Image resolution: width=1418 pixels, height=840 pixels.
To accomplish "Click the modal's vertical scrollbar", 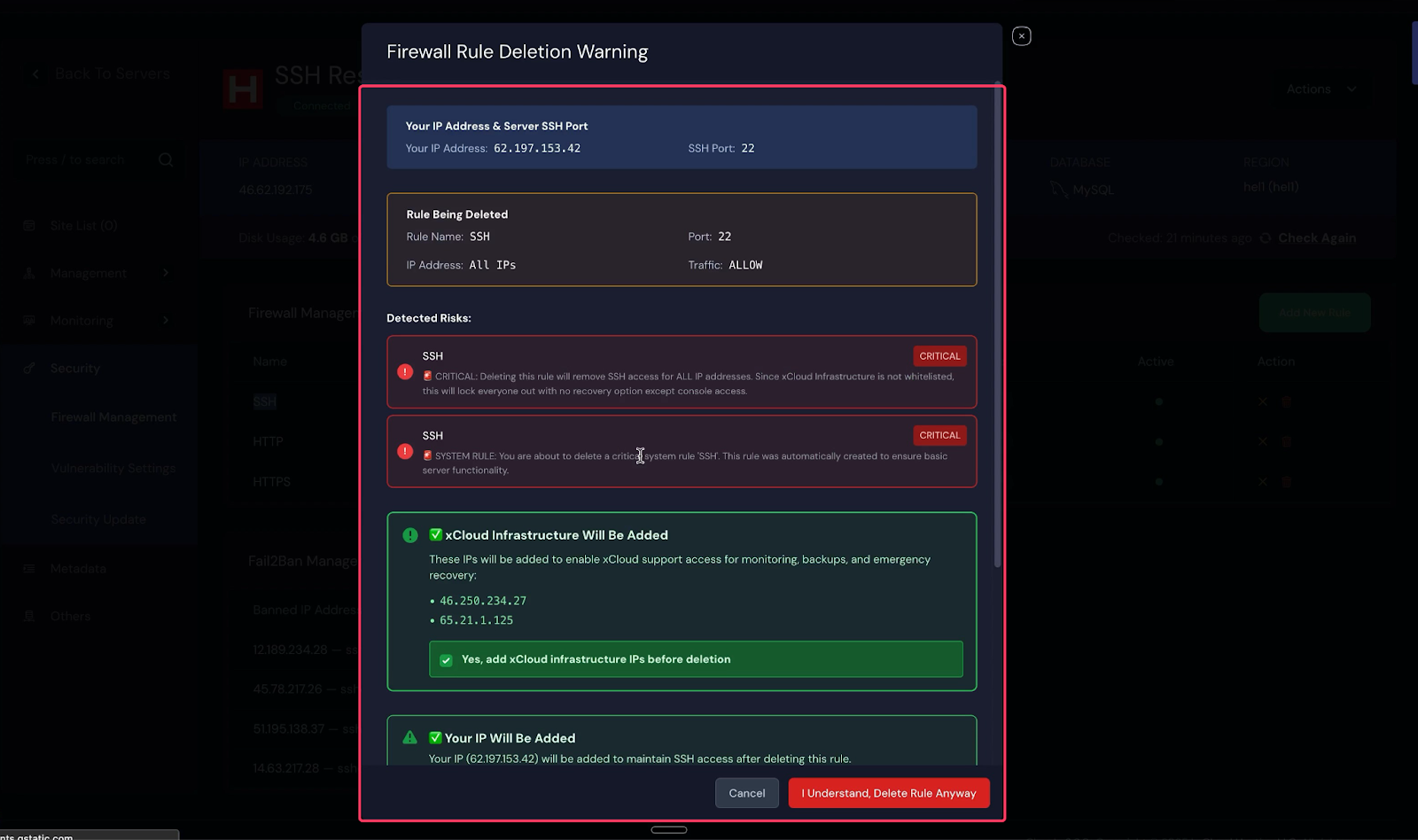I will [x=998, y=326].
